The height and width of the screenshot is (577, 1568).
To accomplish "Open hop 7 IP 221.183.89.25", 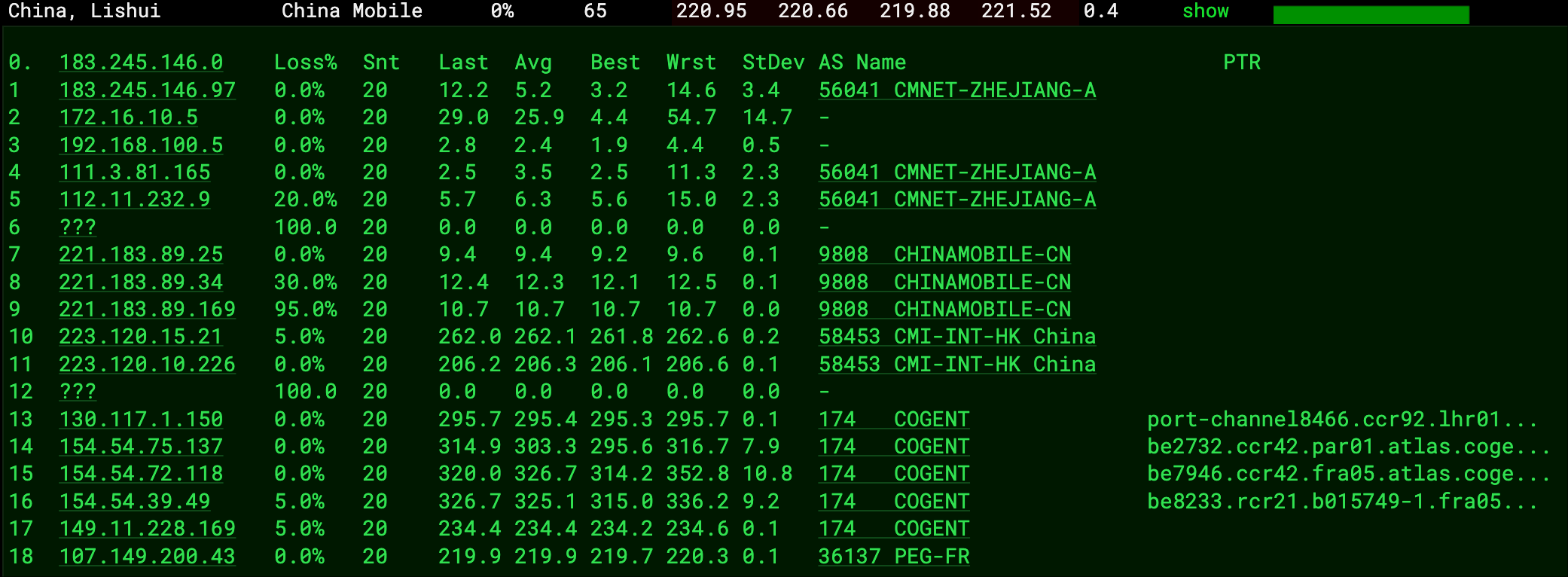I will click(141, 255).
